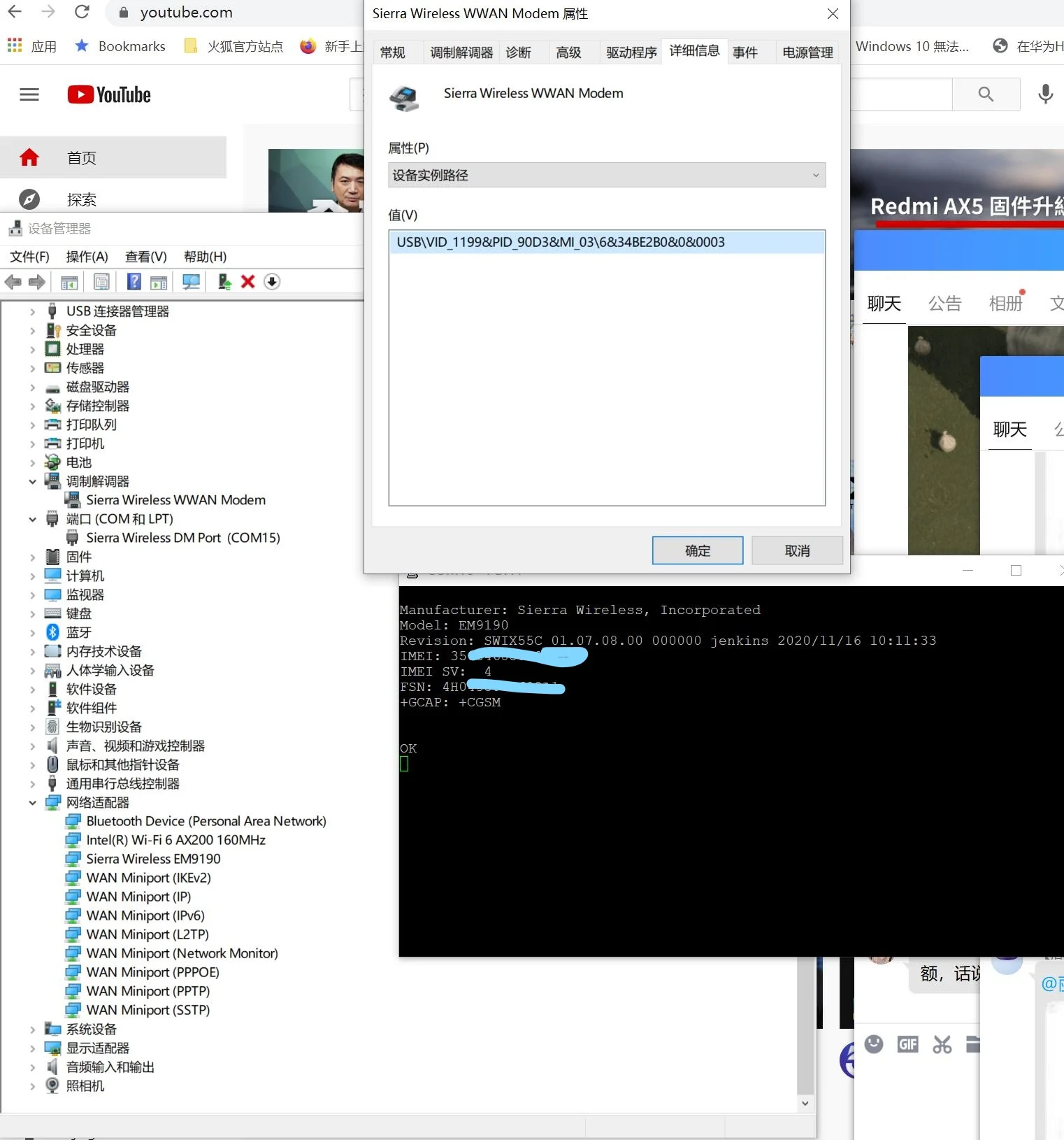
Task: Open Properties from Device Manager toolbar
Action: (x=101, y=282)
